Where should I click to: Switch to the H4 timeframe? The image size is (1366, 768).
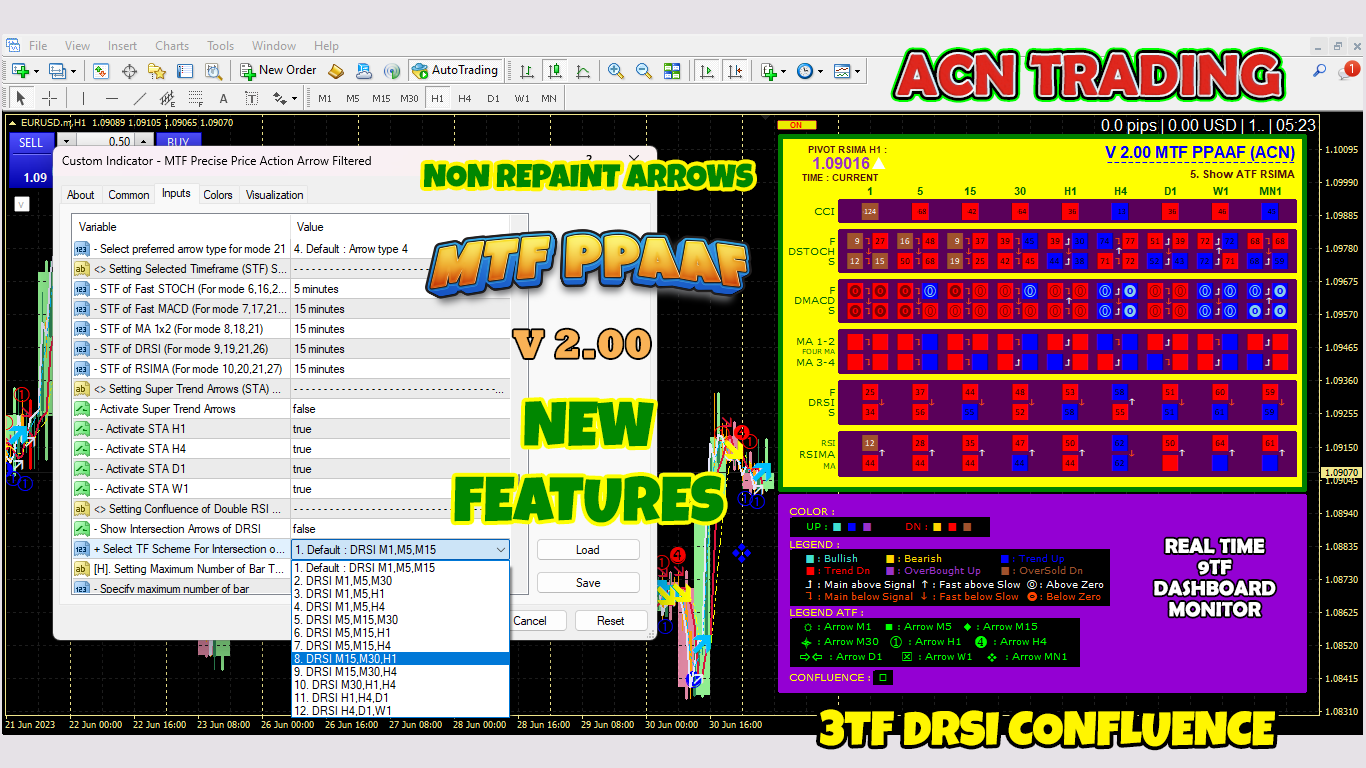(x=465, y=99)
